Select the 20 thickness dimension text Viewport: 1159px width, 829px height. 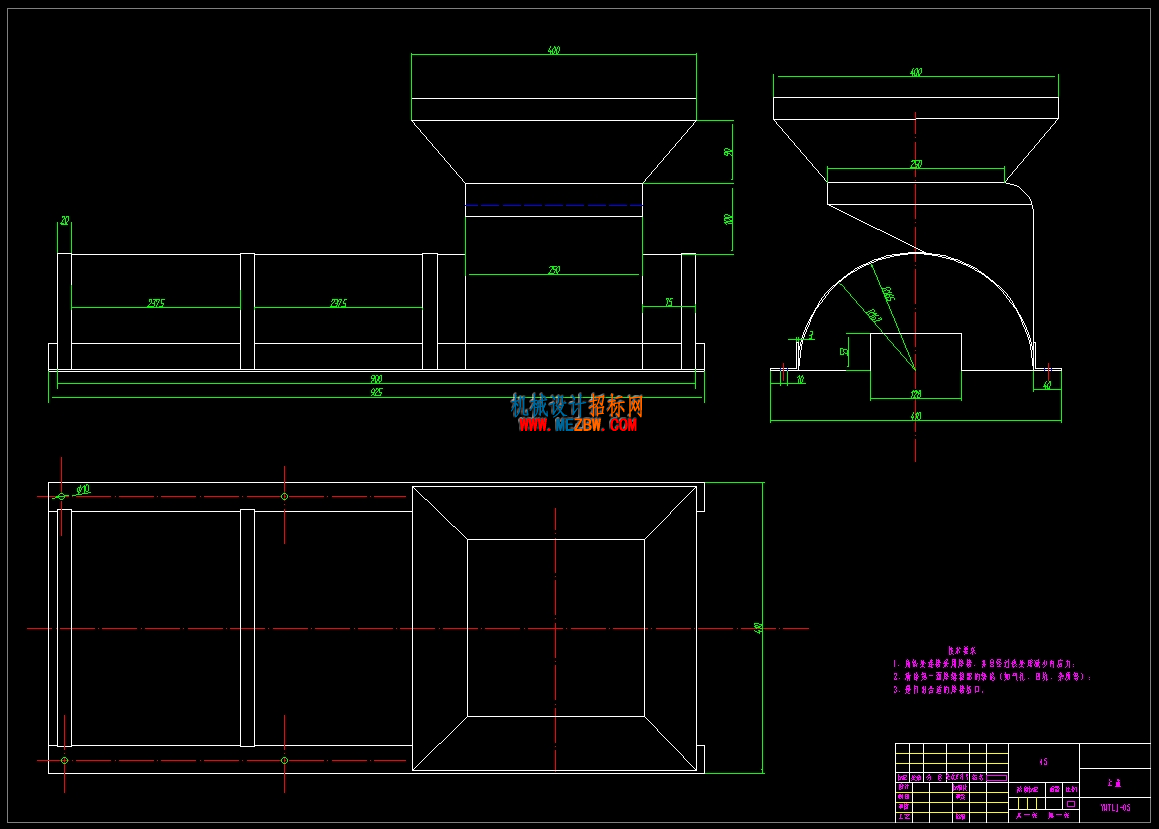pyautogui.click(x=65, y=221)
